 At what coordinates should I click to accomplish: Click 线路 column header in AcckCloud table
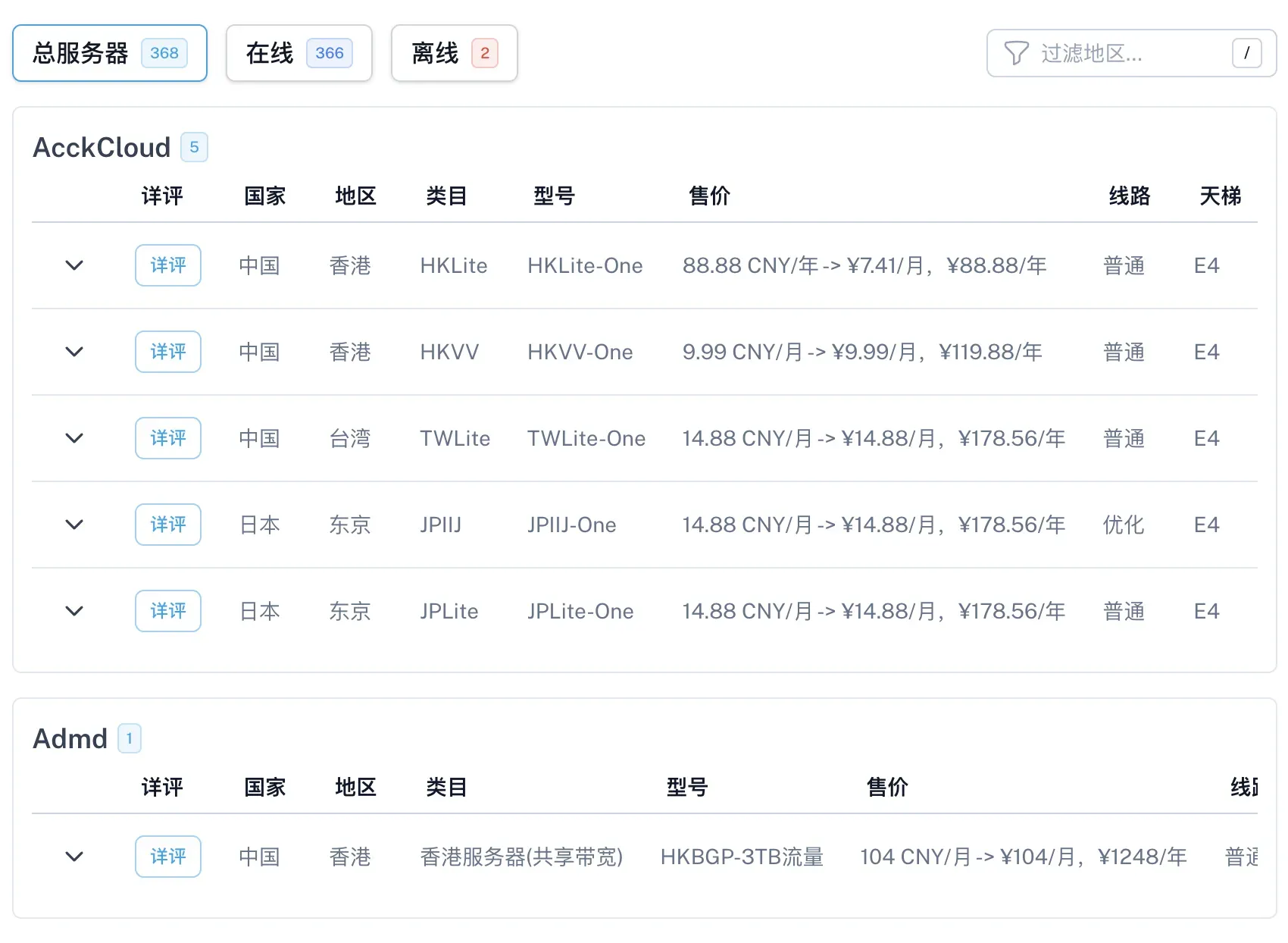coord(1130,196)
